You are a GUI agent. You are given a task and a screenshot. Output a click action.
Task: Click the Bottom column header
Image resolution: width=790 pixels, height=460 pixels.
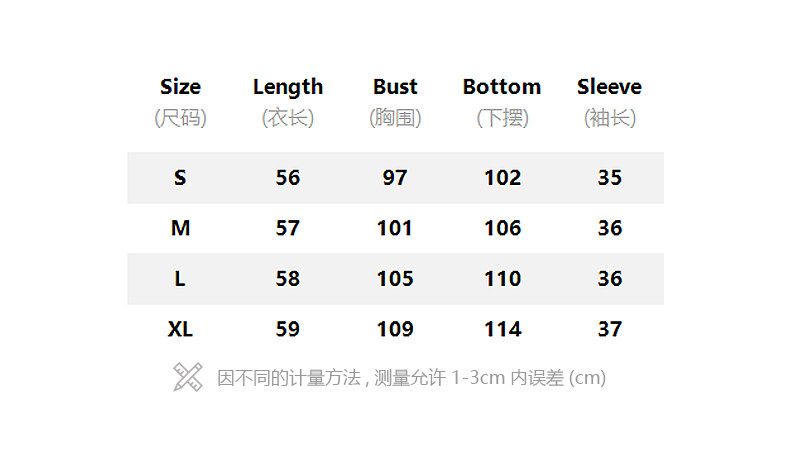(x=502, y=87)
